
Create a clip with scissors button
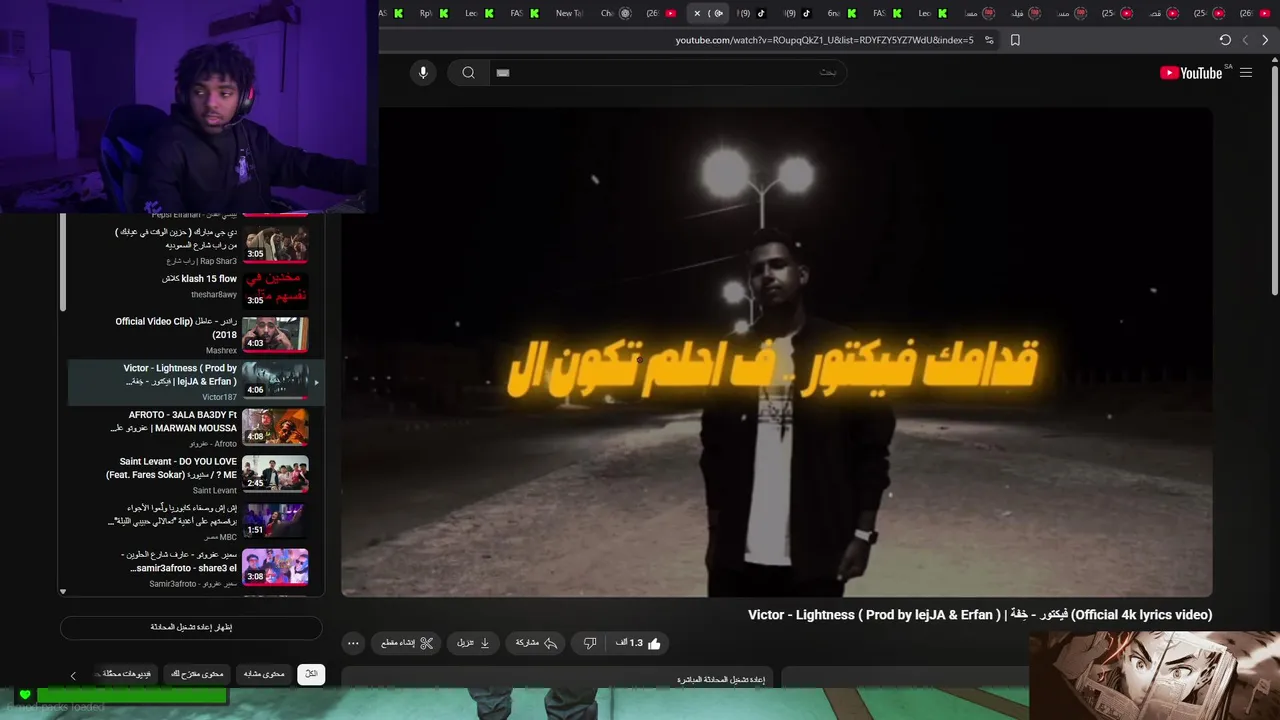pyautogui.click(x=407, y=643)
